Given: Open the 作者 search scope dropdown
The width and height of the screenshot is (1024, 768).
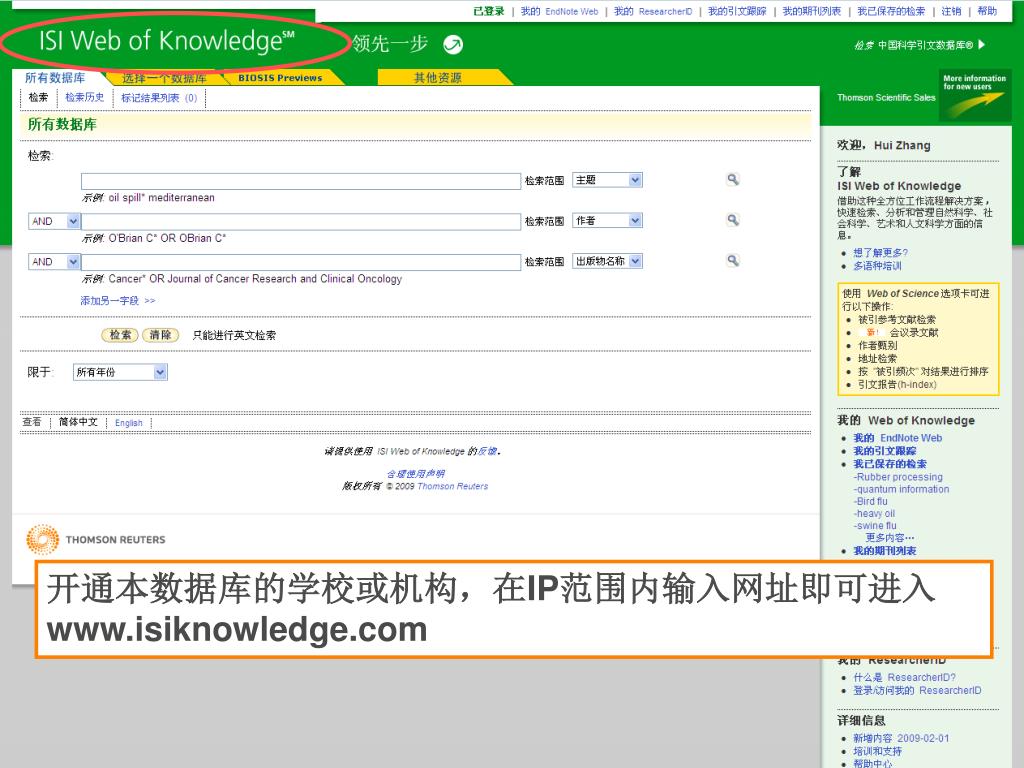Looking at the screenshot, I should point(607,221).
